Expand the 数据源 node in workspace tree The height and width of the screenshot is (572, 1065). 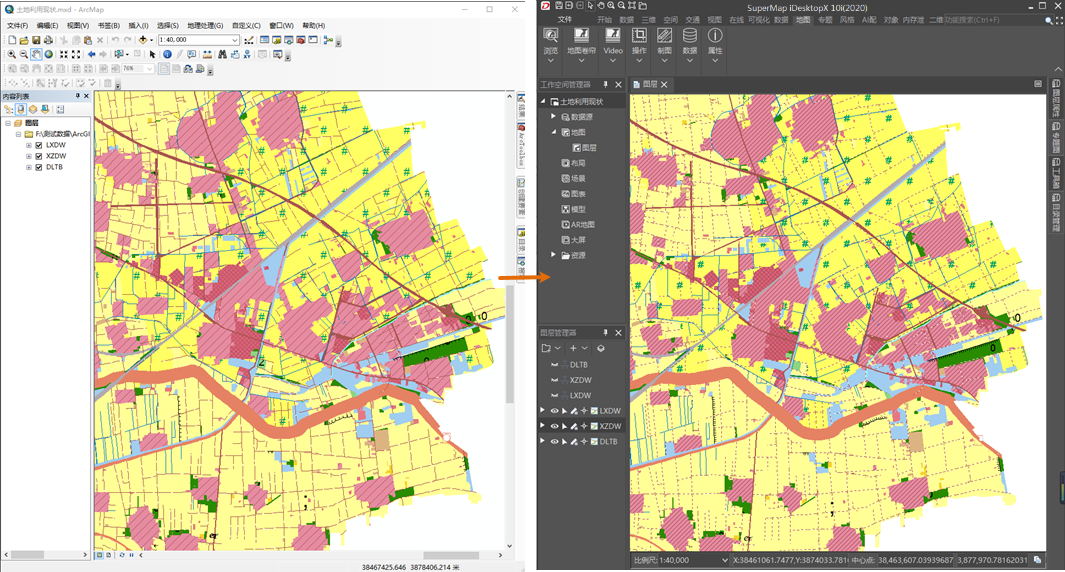click(x=553, y=117)
